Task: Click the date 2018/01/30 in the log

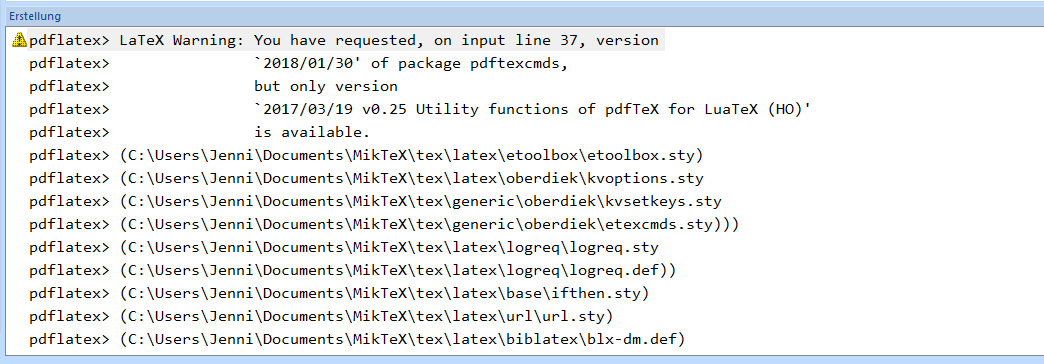Action: 304,64
